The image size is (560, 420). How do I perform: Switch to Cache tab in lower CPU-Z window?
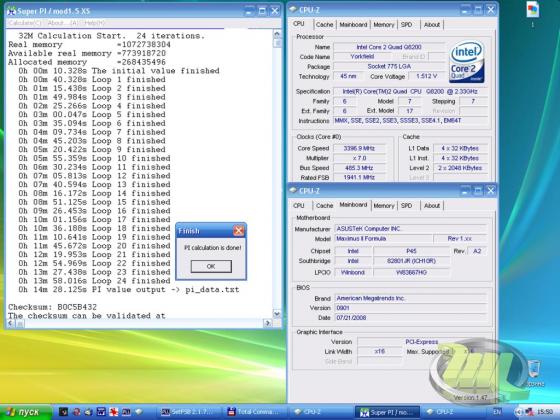pos(324,206)
